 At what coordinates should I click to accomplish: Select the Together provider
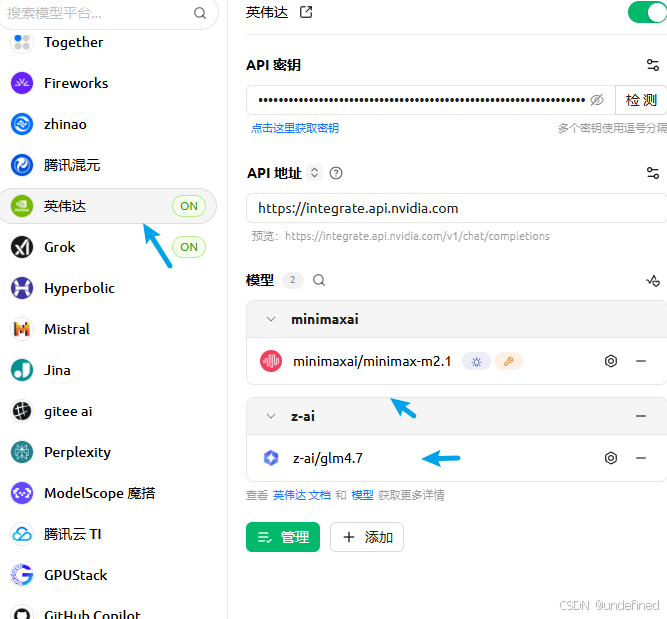(x=108, y=43)
